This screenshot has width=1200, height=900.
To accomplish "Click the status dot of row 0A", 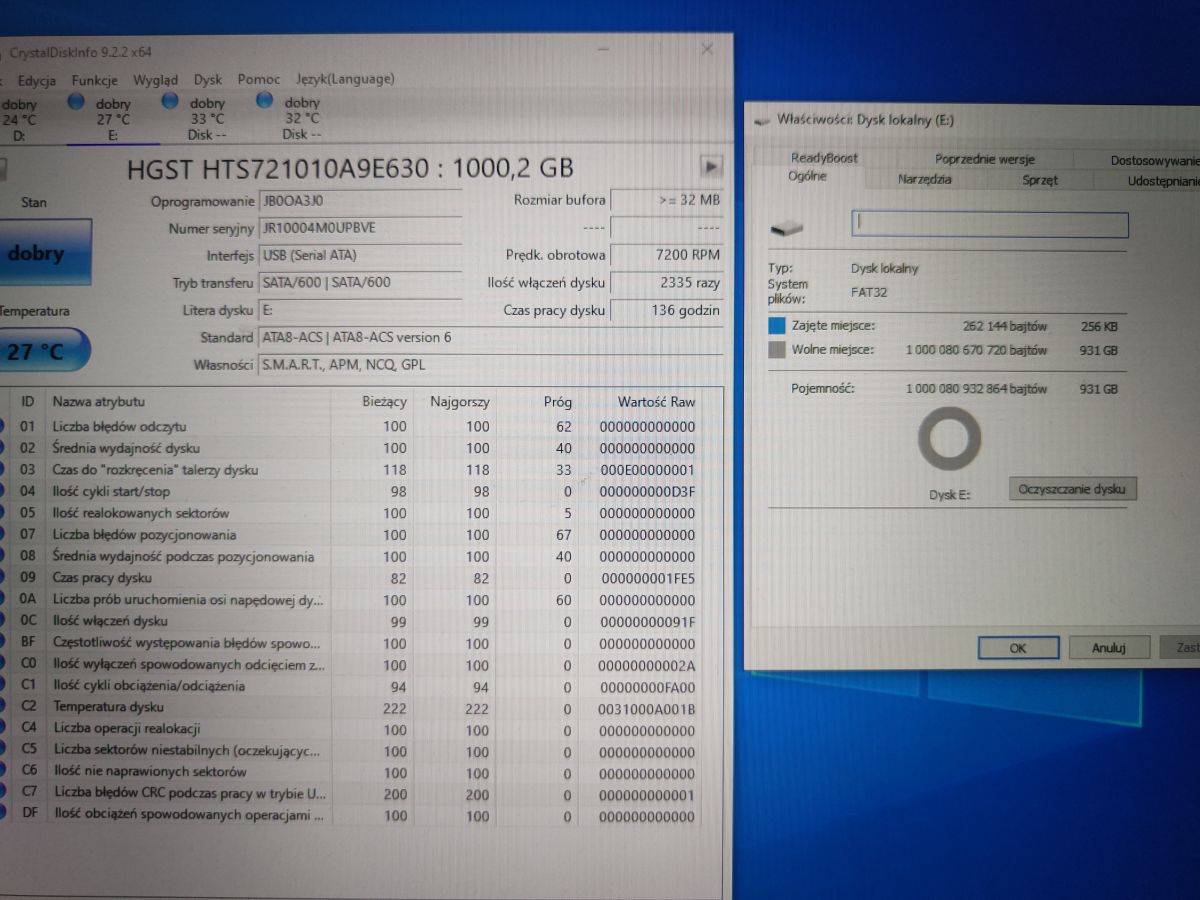I will click(3, 600).
